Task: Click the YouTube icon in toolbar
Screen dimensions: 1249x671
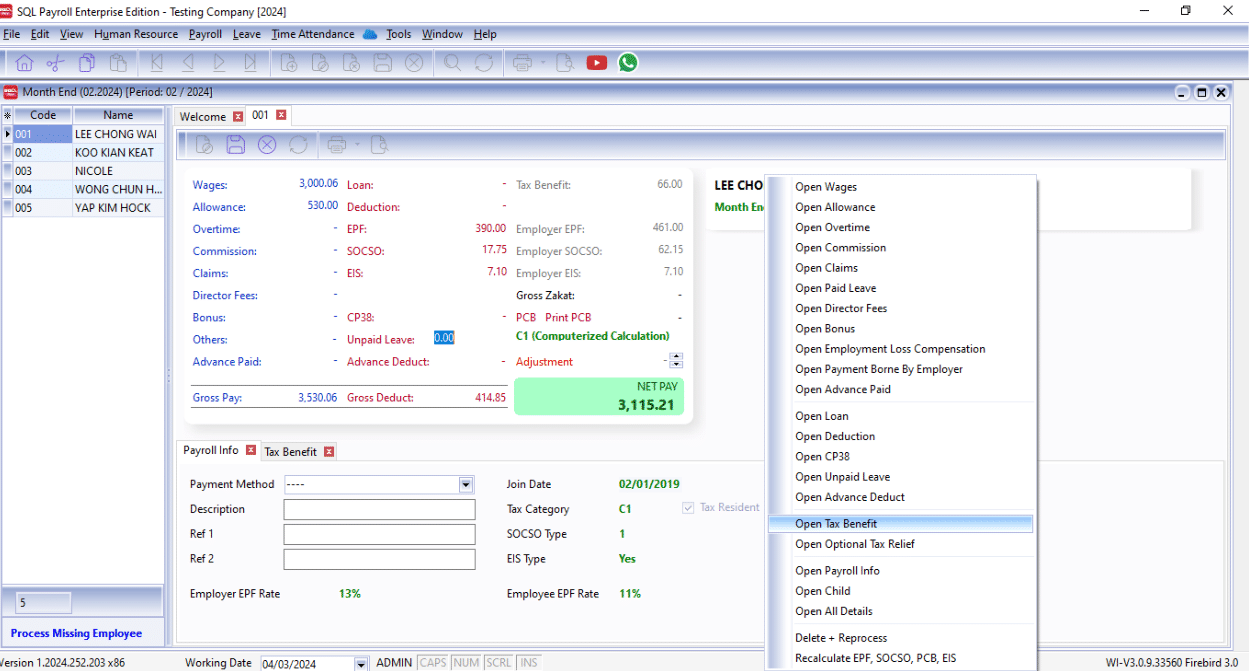Action: [597, 63]
